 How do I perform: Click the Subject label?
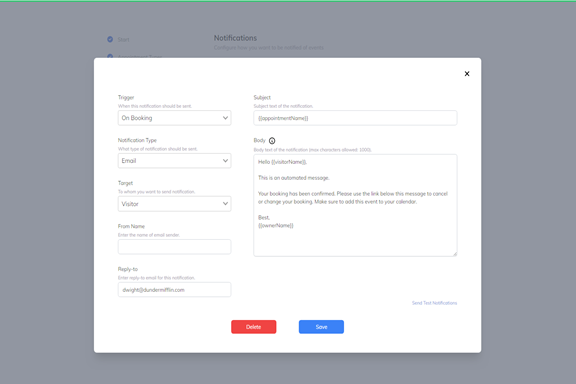coord(262,97)
